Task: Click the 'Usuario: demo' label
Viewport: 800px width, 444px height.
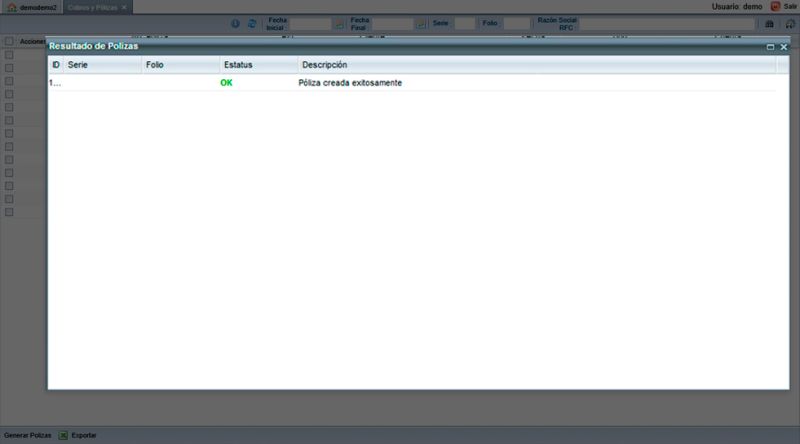Action: [737, 7]
